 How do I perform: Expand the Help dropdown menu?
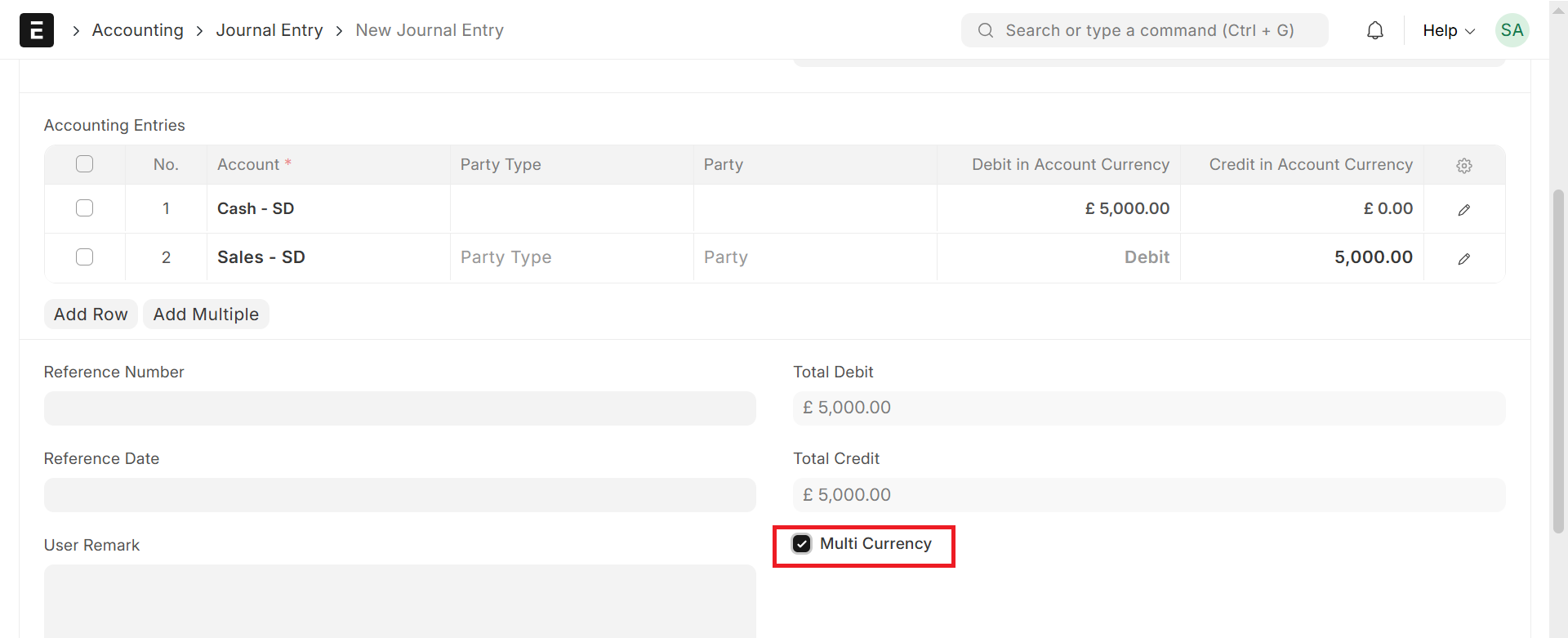click(x=1448, y=30)
